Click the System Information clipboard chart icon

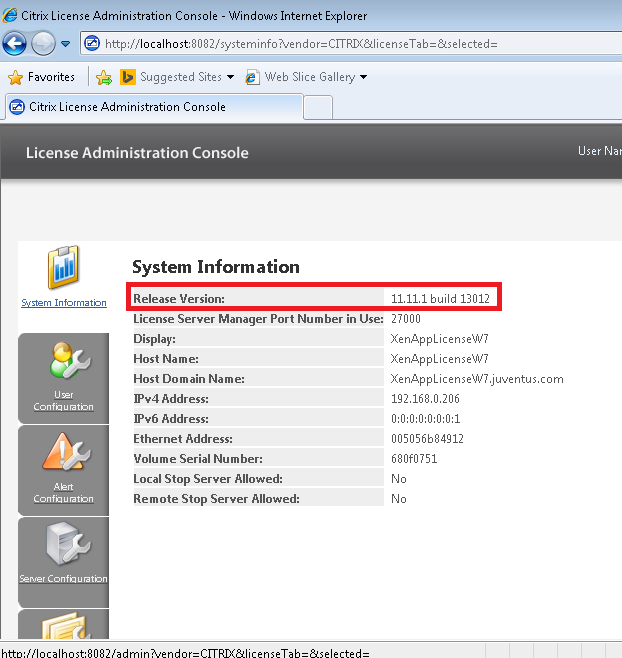tap(63, 268)
